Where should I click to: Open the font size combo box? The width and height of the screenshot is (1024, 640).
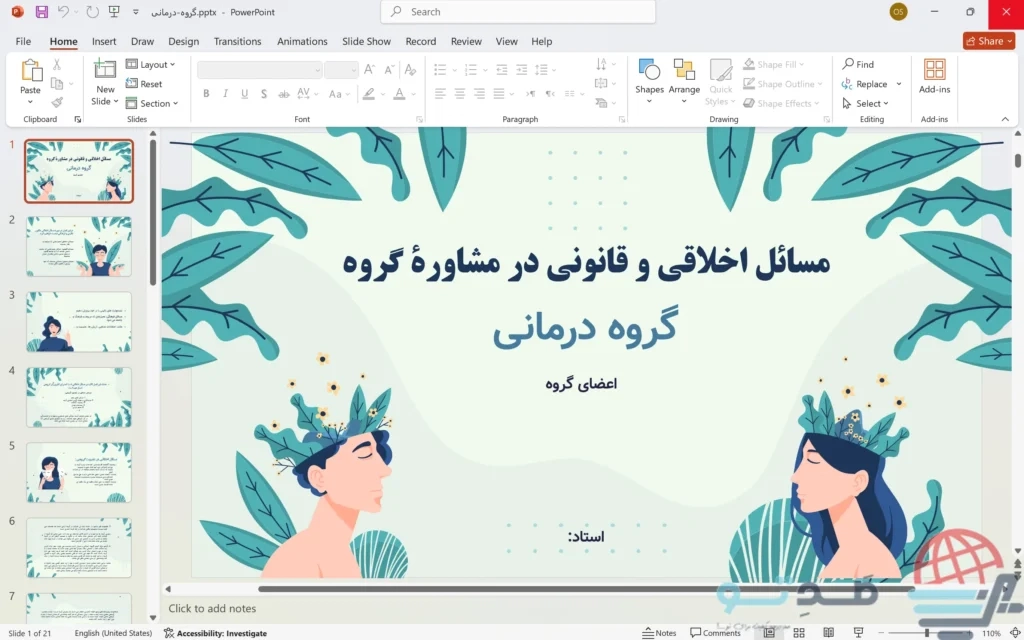point(341,69)
